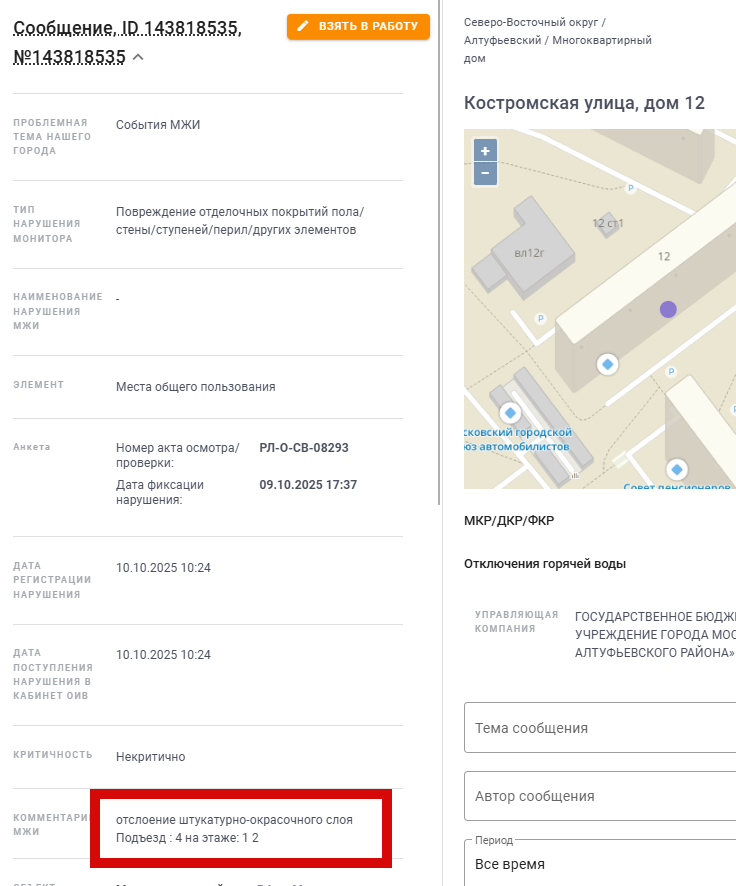Click the parking icon at top of map
The height and width of the screenshot is (886, 736).
pyautogui.click(x=631, y=188)
